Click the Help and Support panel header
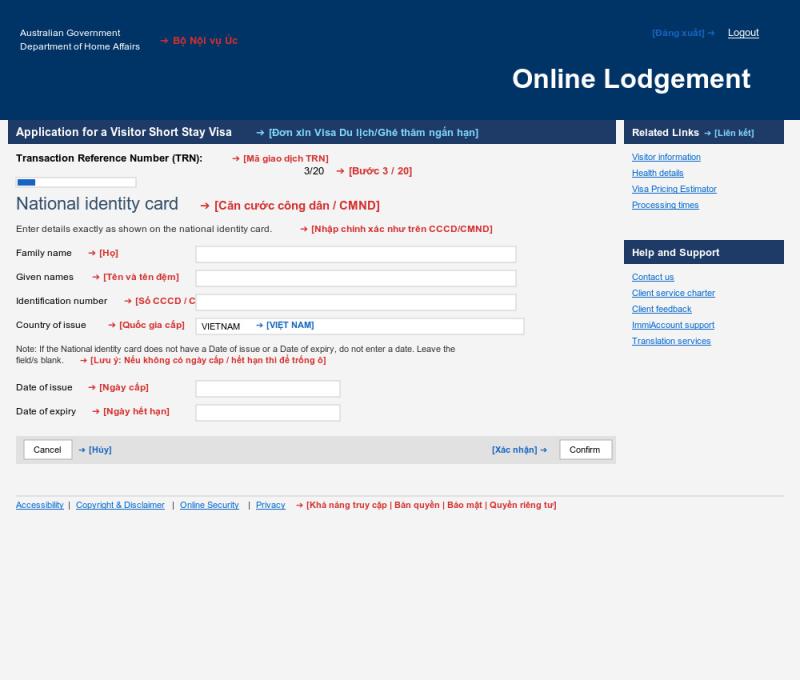Viewport: 800px width, 680px height. click(x=704, y=252)
